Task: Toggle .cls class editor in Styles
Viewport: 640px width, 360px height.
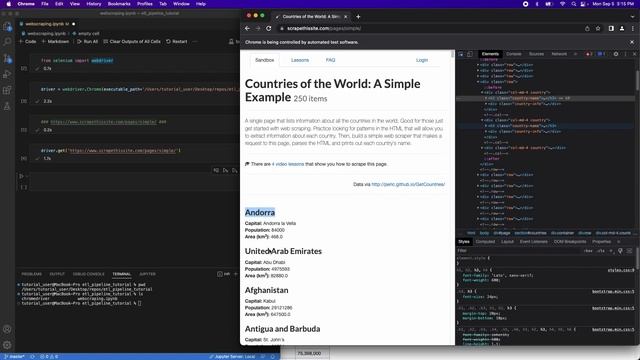Action: coord(601,251)
